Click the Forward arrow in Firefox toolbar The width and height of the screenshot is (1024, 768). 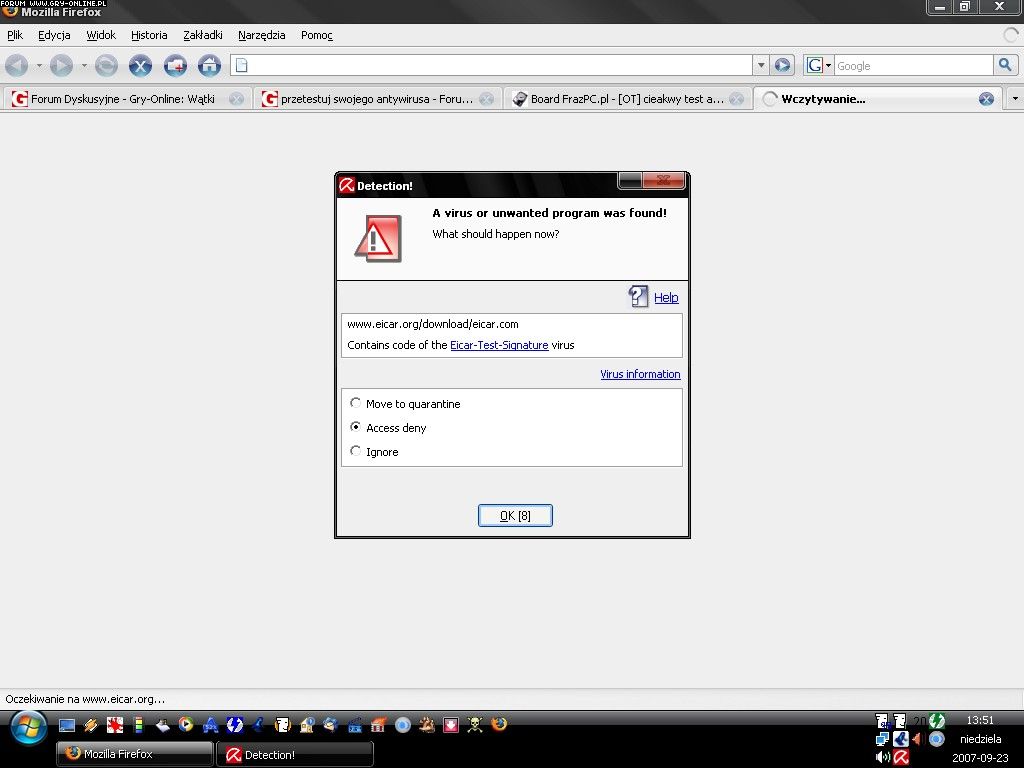[61, 65]
